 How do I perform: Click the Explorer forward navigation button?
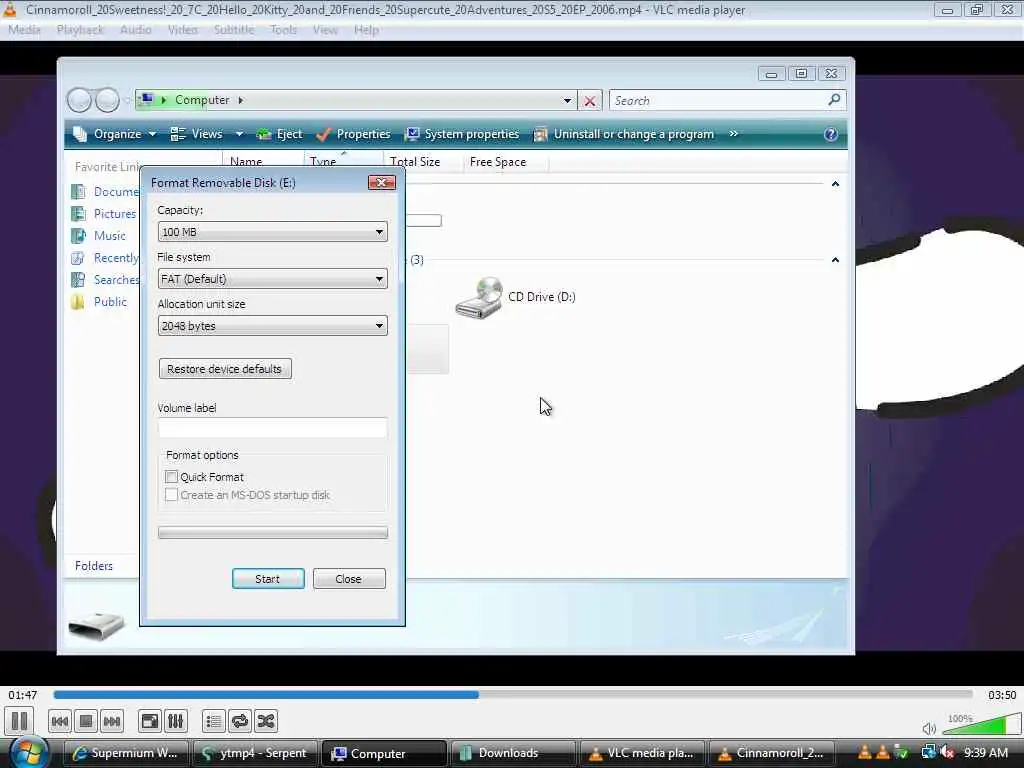click(x=107, y=100)
